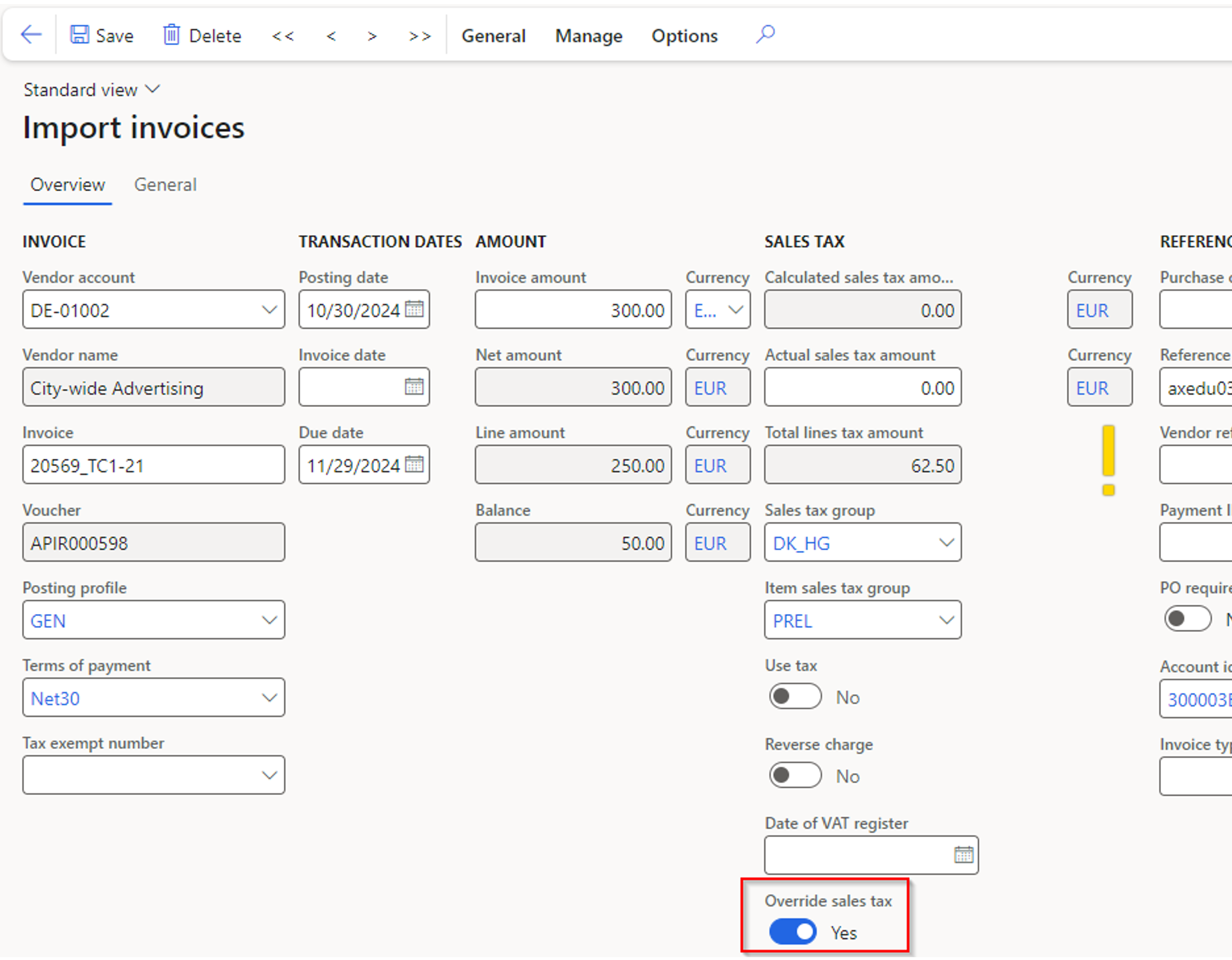Screen dimensions: 1232x960
Task: Expand the Vendor account dropdown
Action: tap(269, 310)
